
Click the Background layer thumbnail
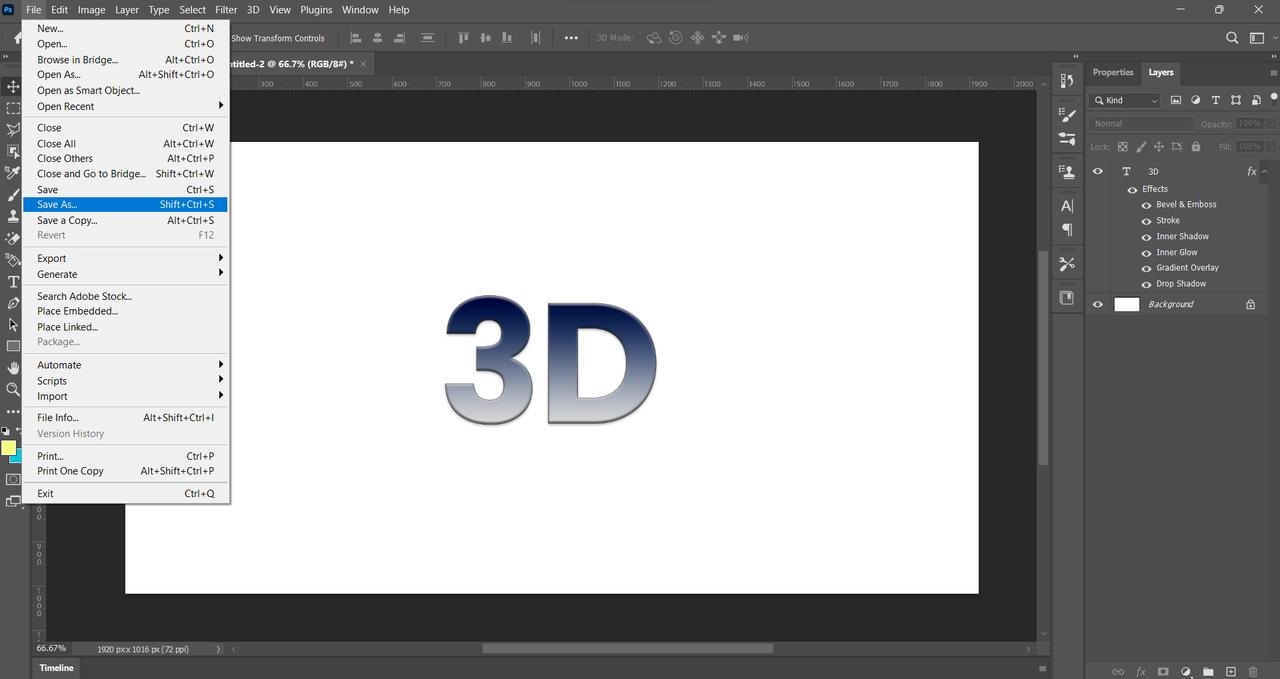tap(1127, 304)
